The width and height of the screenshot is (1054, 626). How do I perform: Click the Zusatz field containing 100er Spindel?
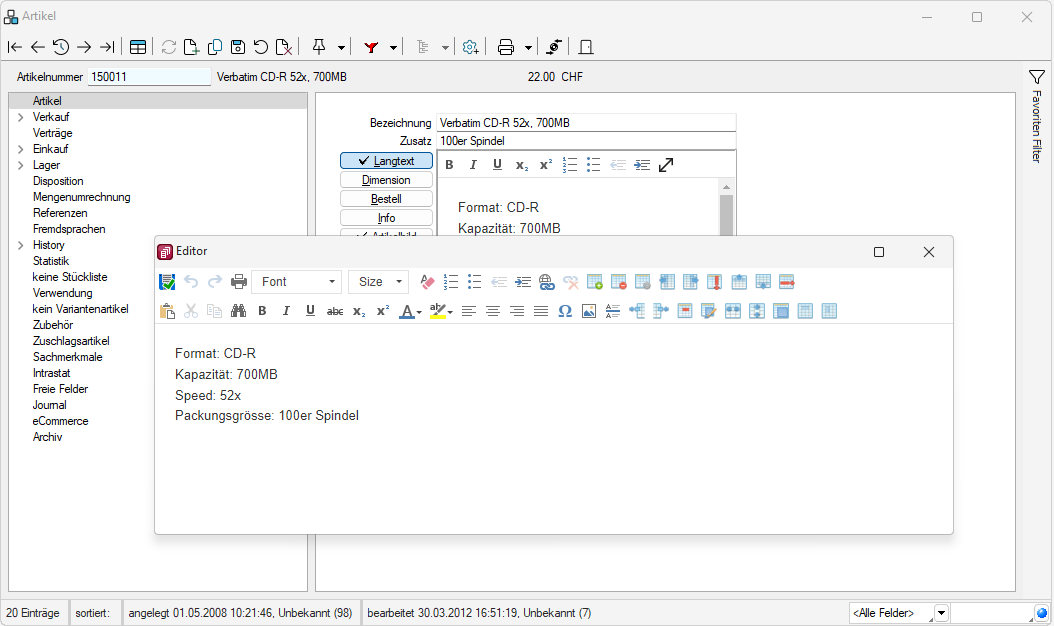(x=586, y=141)
